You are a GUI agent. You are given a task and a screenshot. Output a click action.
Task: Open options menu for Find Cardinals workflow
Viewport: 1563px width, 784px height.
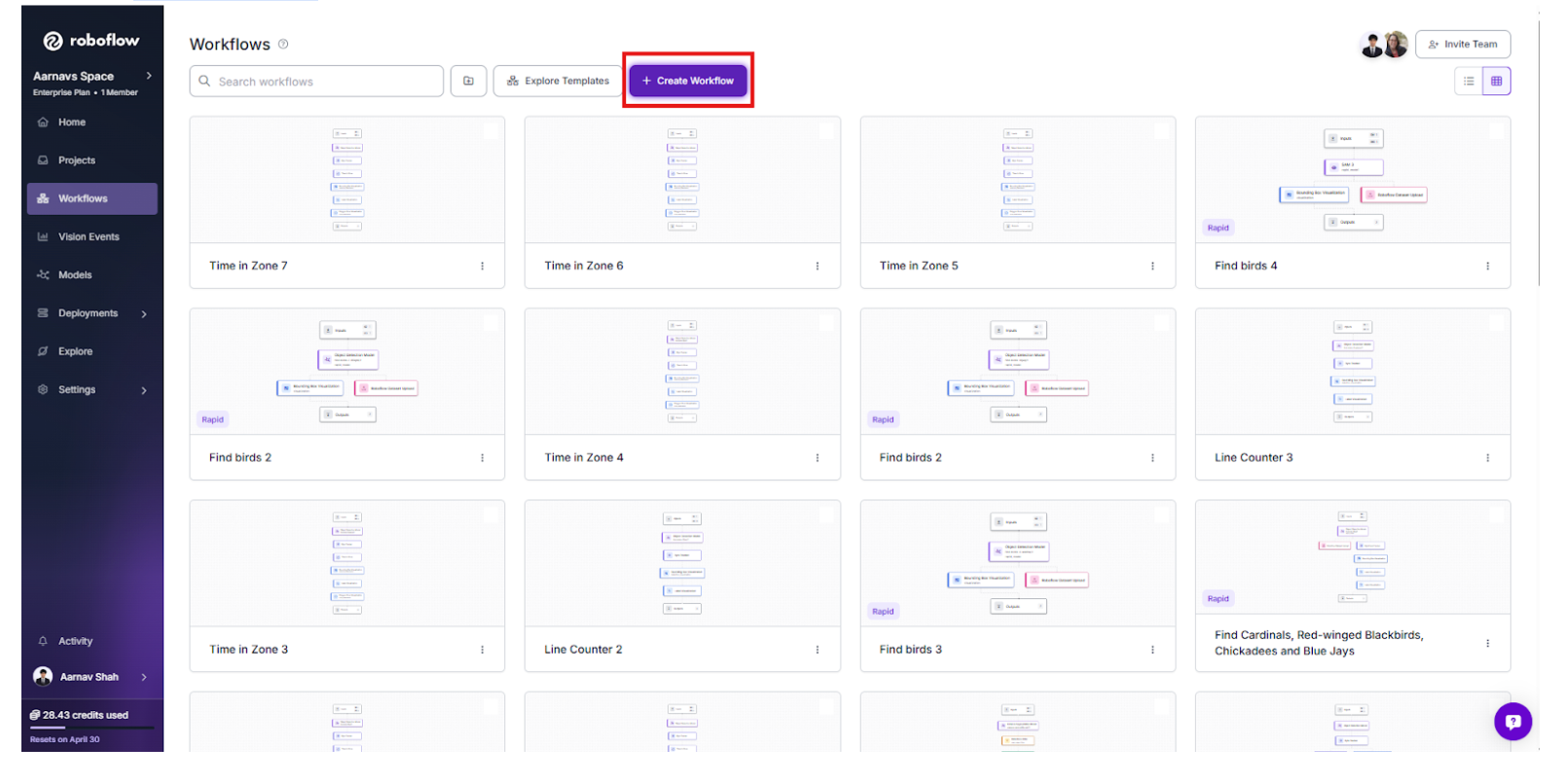tap(1488, 644)
